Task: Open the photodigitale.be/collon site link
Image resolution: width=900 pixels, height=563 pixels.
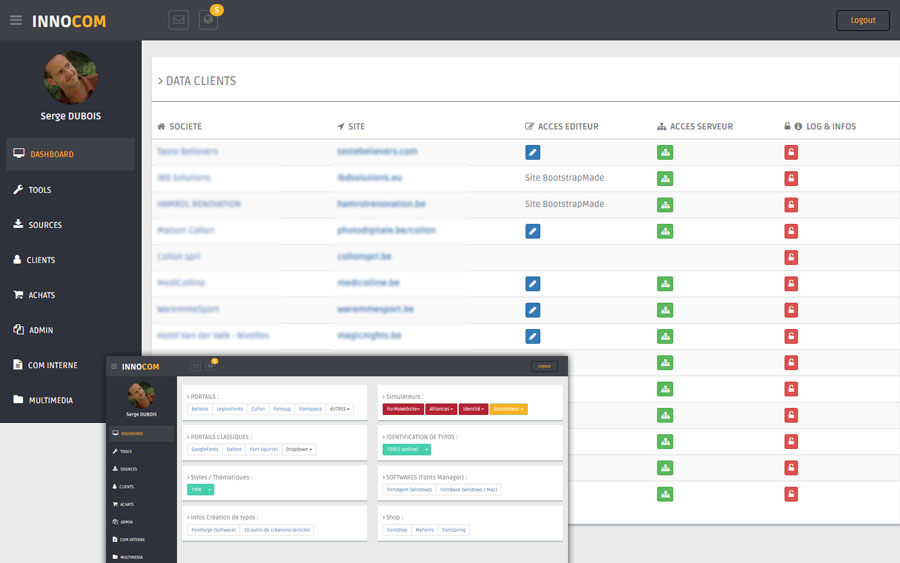Action: pos(386,230)
